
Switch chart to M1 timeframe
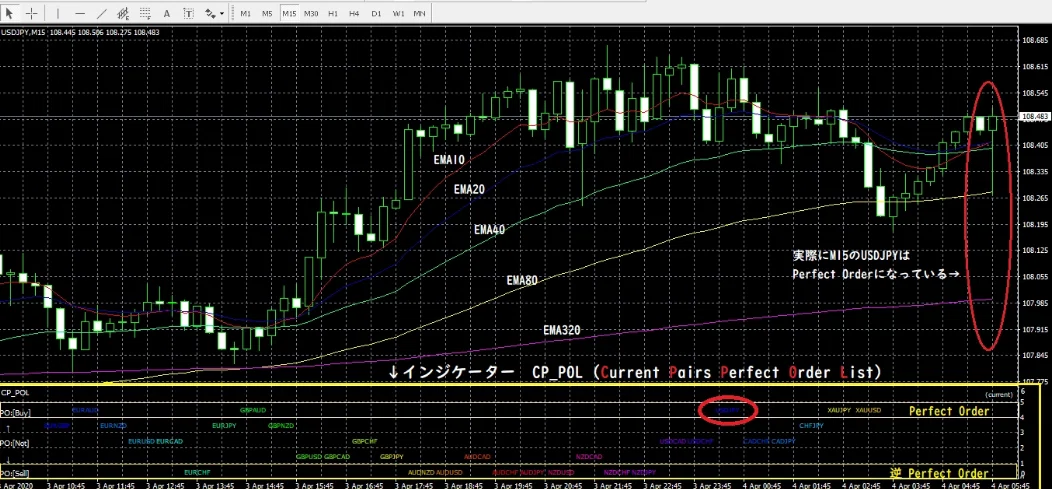pyautogui.click(x=246, y=13)
